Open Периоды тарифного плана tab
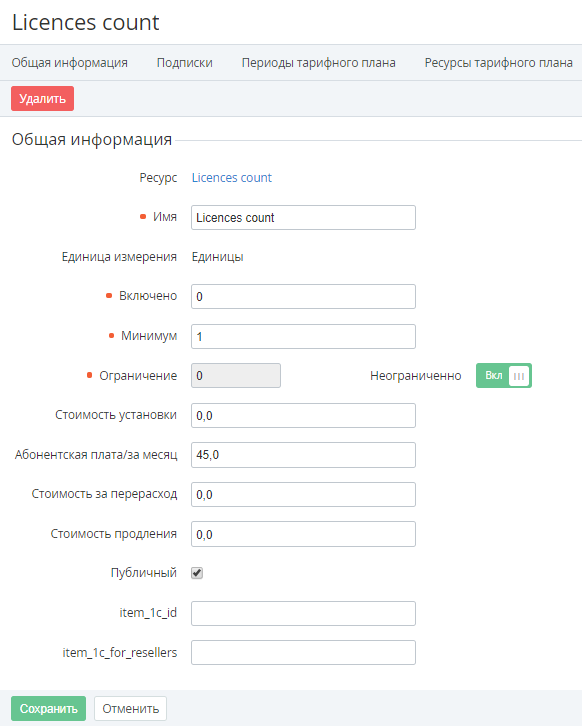 (319, 63)
